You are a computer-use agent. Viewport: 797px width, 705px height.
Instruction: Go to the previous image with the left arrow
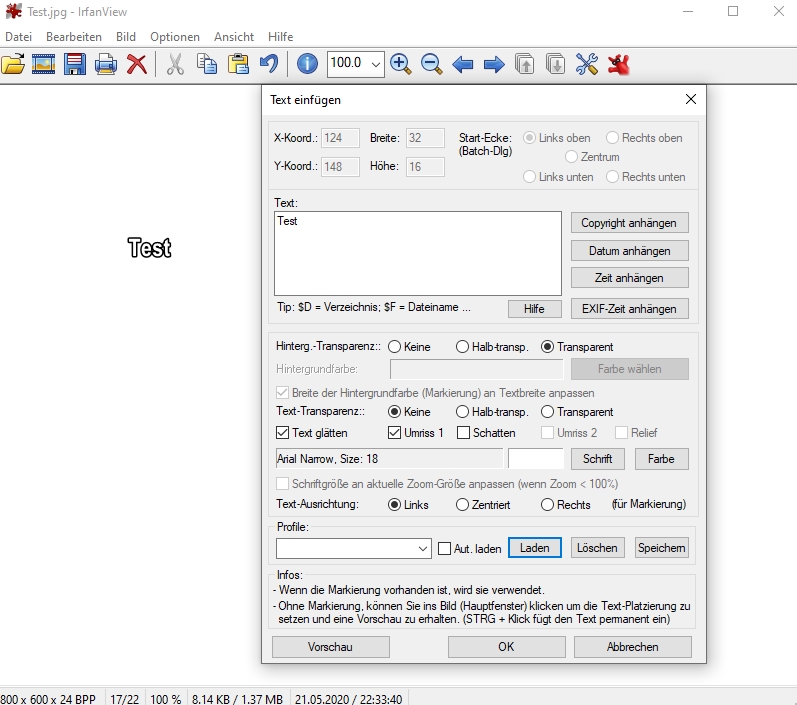[463, 65]
